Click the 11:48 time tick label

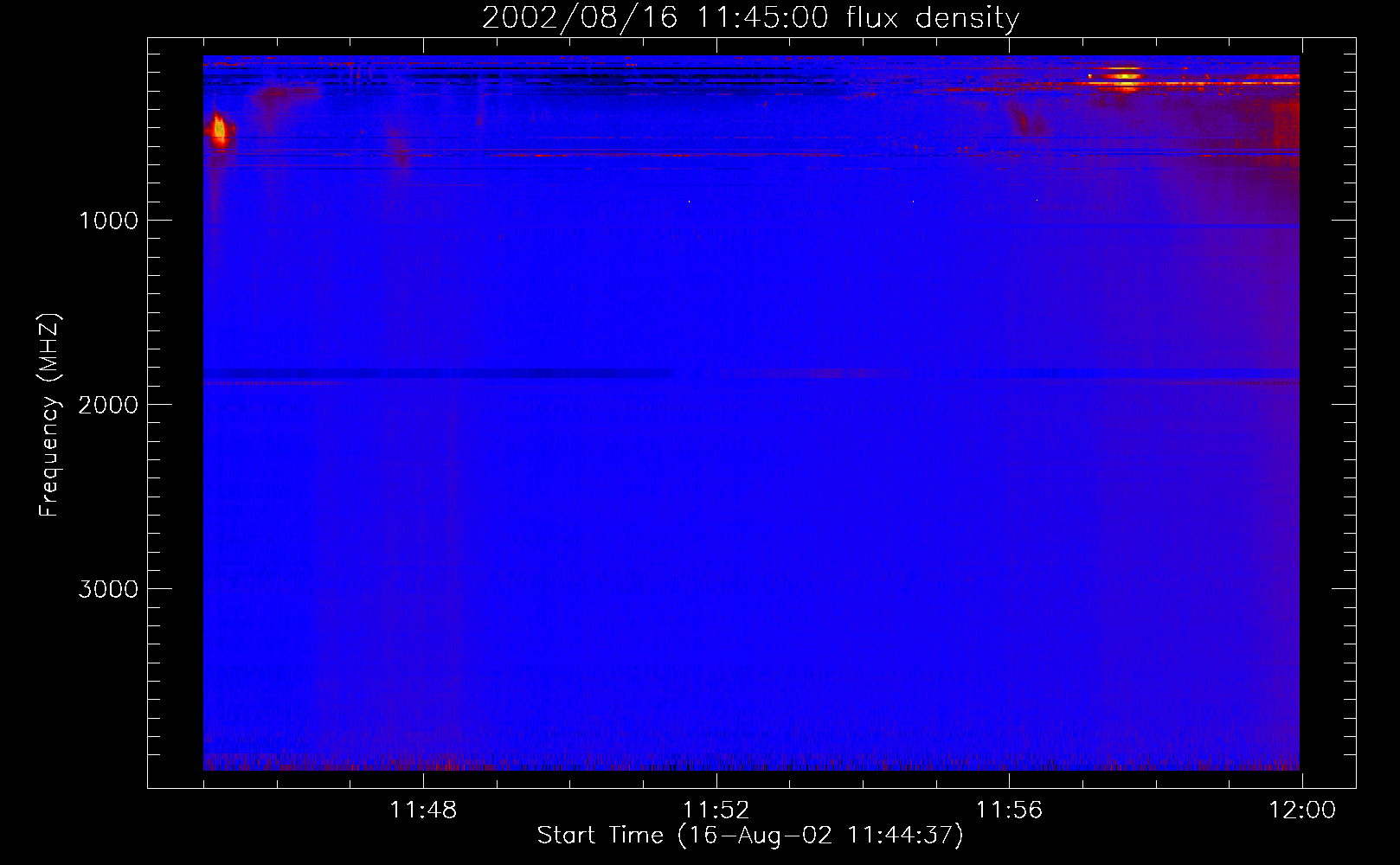(423, 811)
